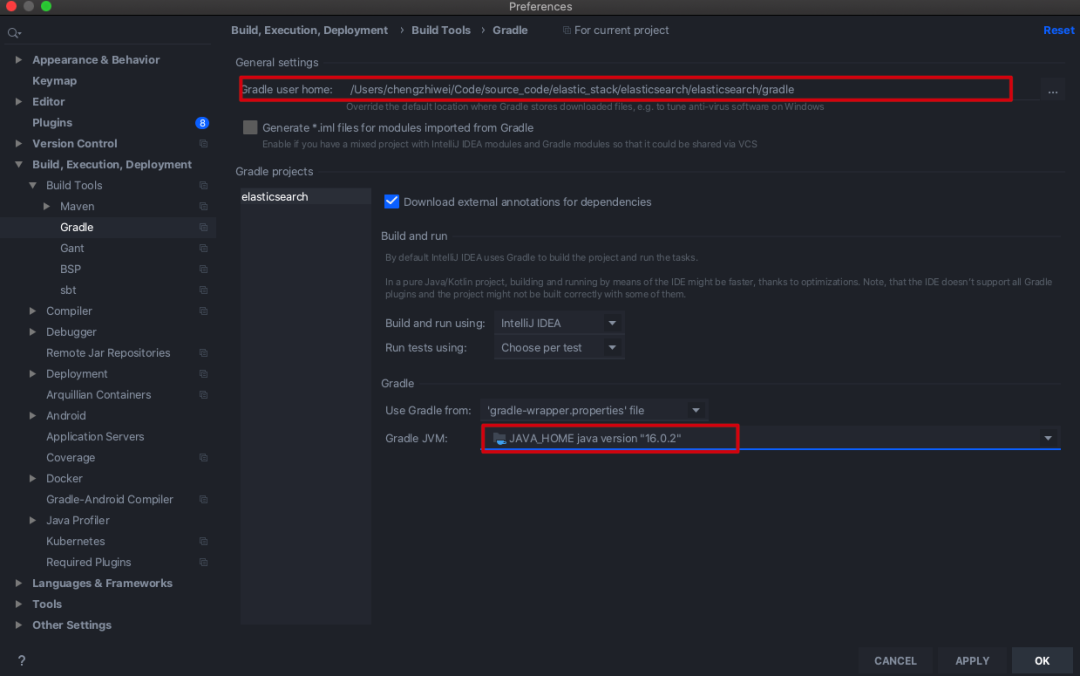This screenshot has height=676, width=1080.
Task: Select sbt under Build Tools
Action: tap(68, 290)
